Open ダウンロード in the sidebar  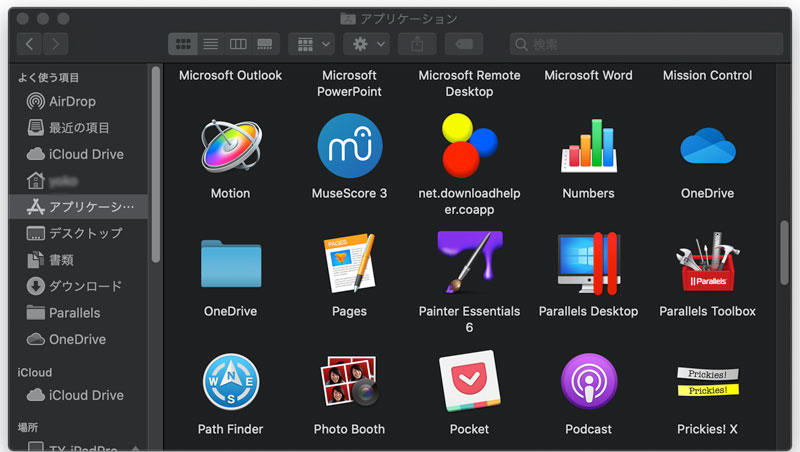(x=79, y=286)
